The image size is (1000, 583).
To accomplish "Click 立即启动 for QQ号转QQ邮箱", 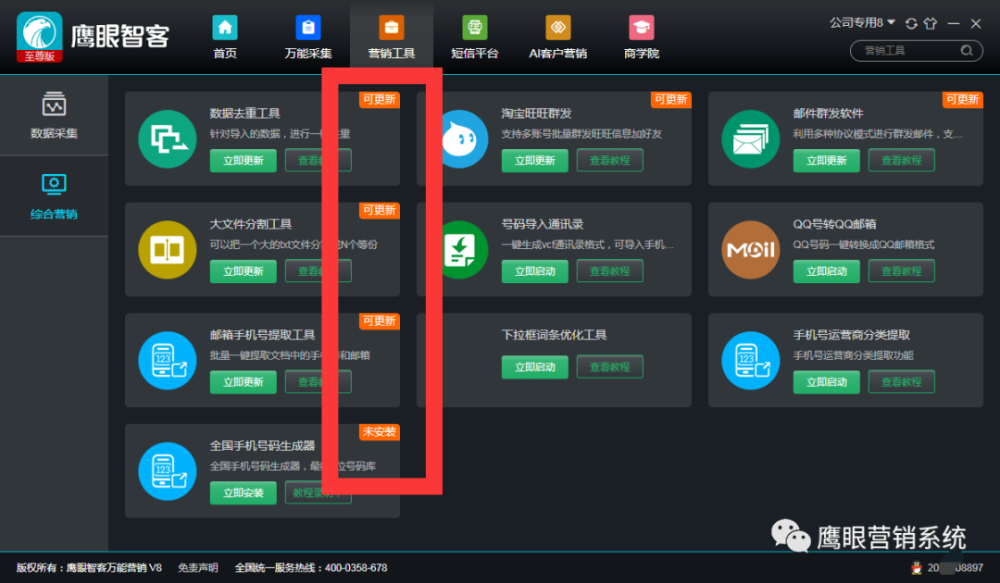I will click(x=827, y=272).
